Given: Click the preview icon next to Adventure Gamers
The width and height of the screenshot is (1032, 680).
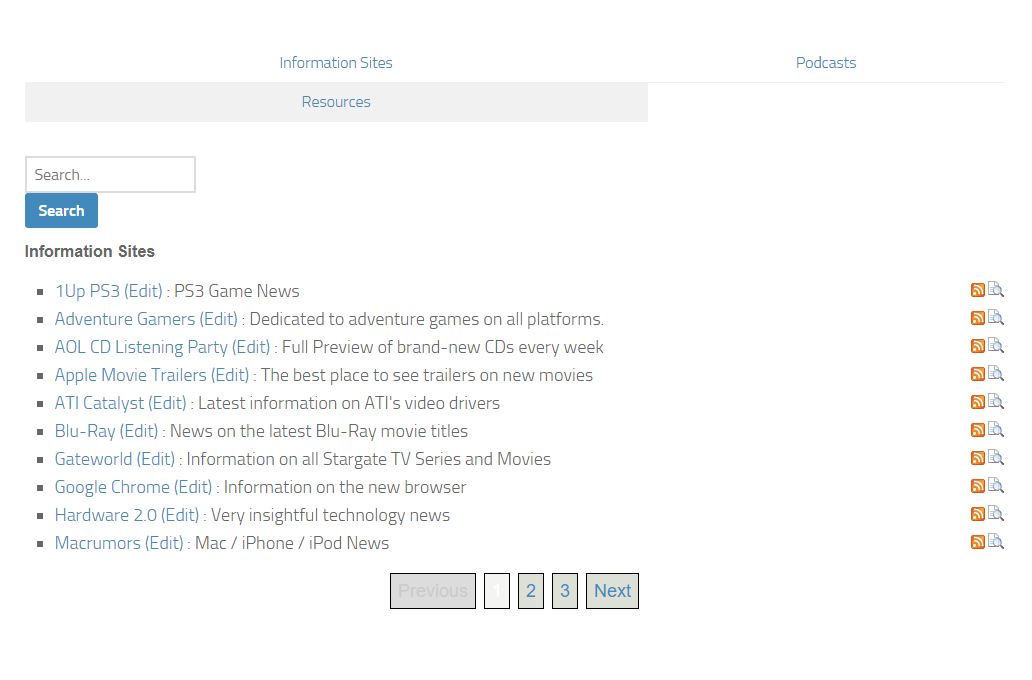Looking at the screenshot, I should click(996, 318).
